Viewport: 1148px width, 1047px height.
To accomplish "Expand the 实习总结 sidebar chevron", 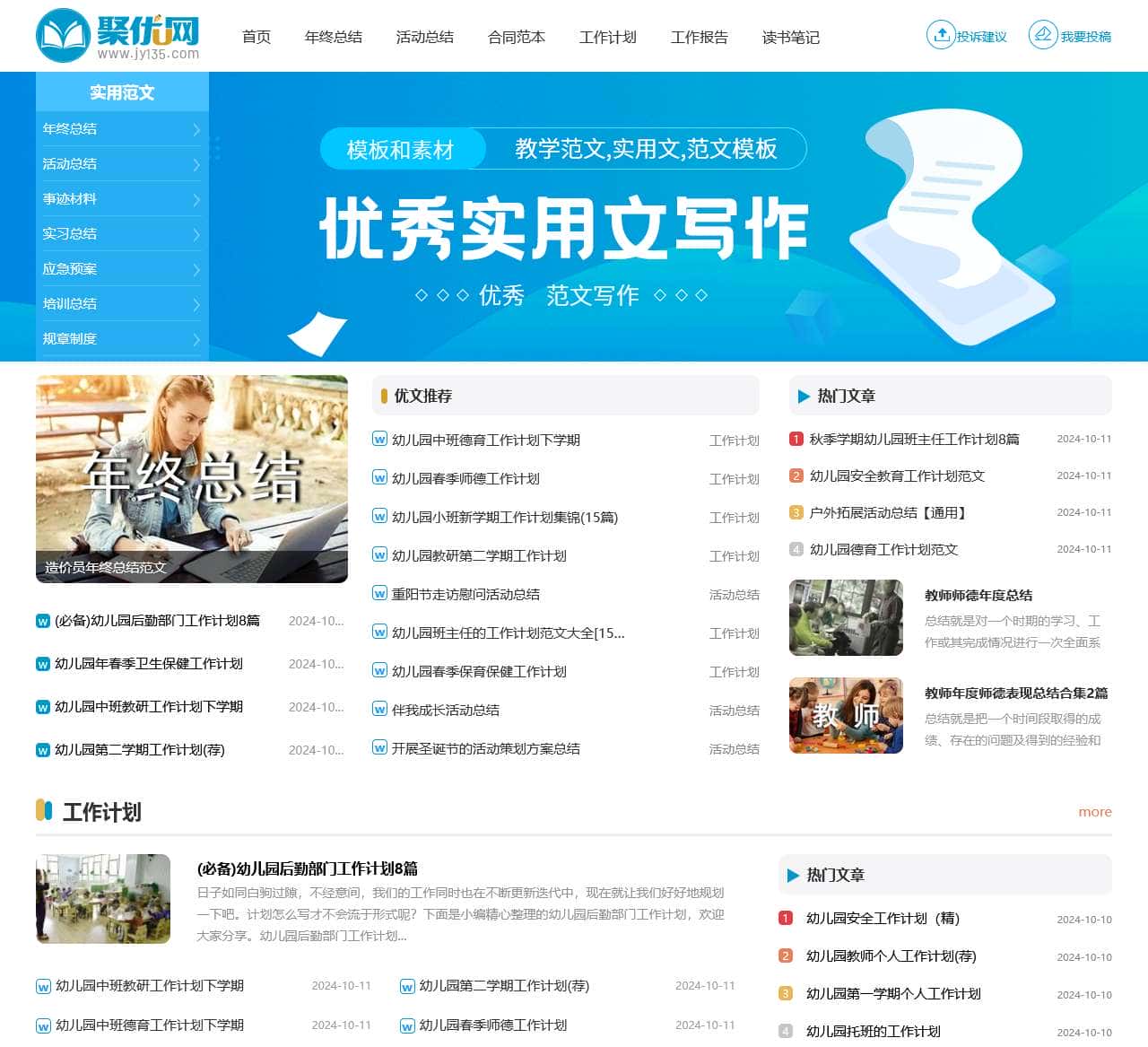I will [x=196, y=234].
